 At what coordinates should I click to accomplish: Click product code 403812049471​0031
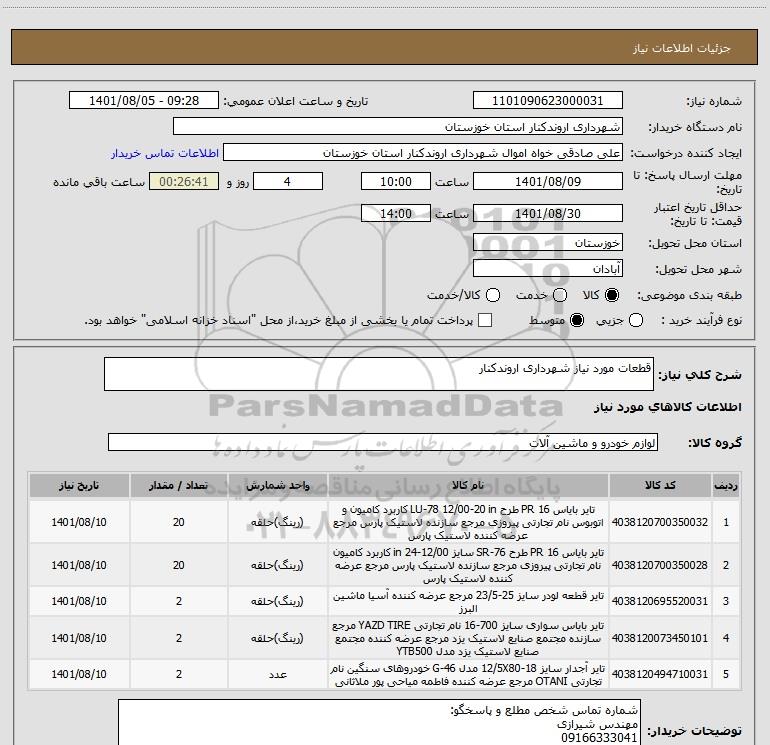(x=660, y=674)
